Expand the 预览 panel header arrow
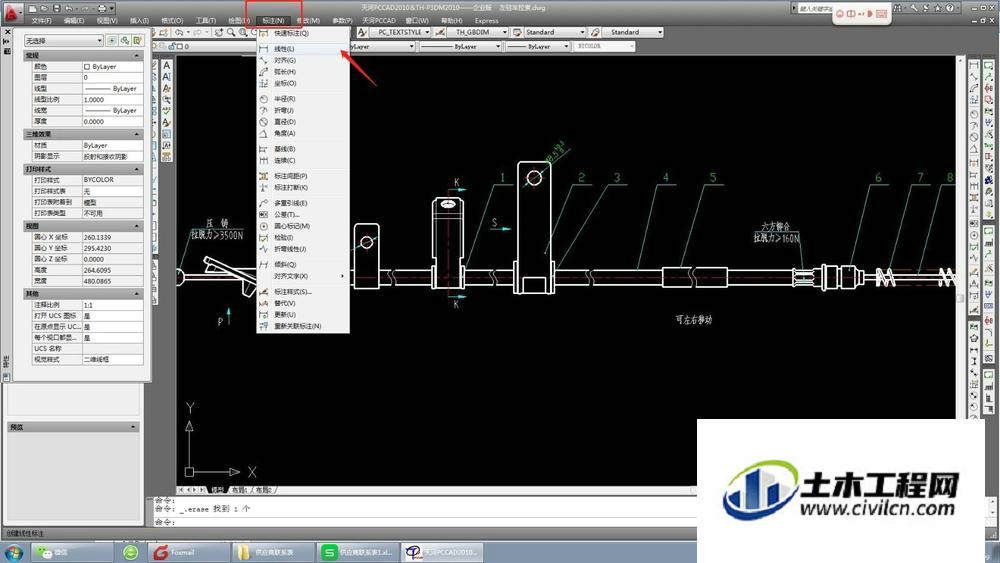The width and height of the screenshot is (1000, 563). point(133,427)
